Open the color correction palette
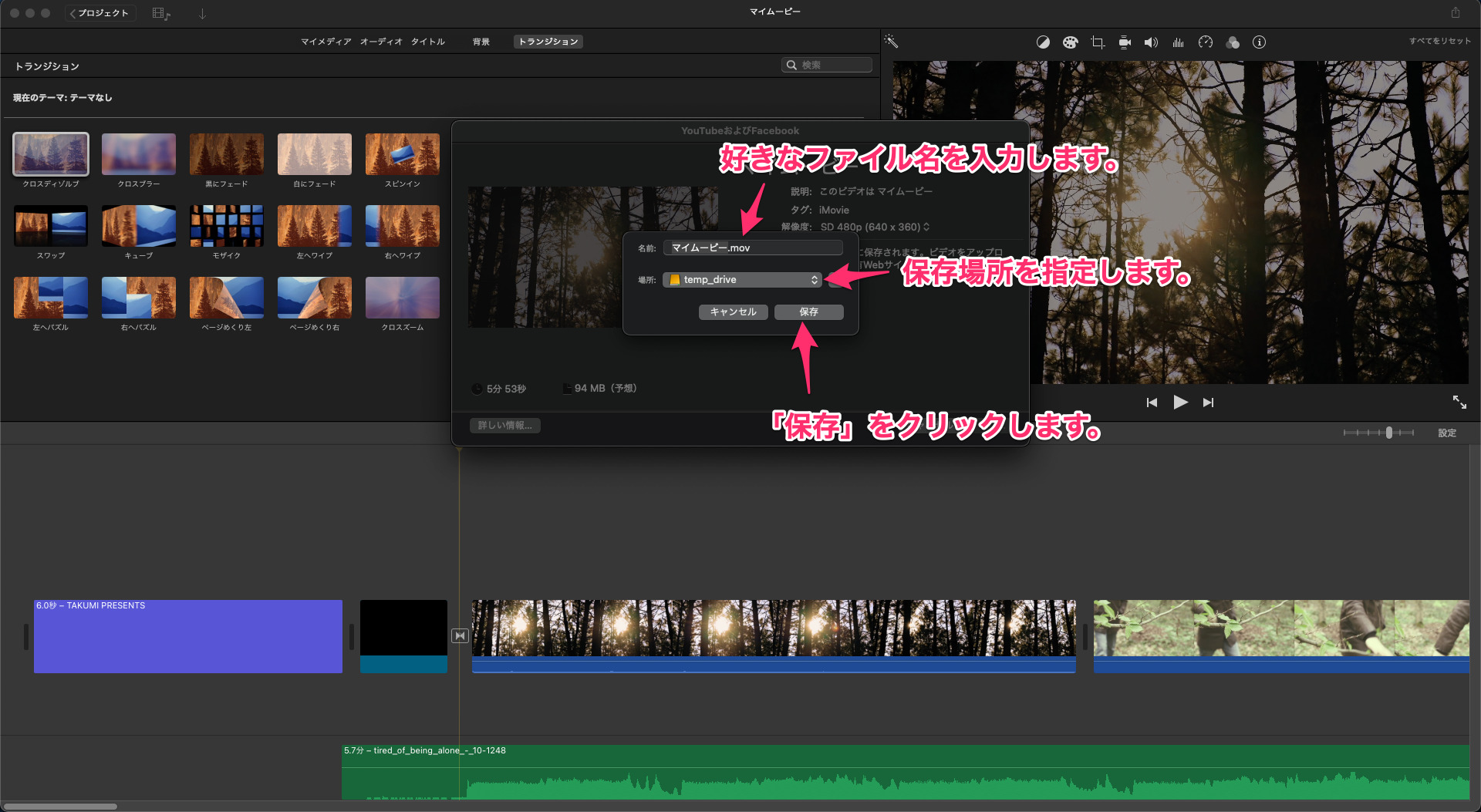Screen dimensions: 1481x812 pyautogui.click(x=1070, y=42)
